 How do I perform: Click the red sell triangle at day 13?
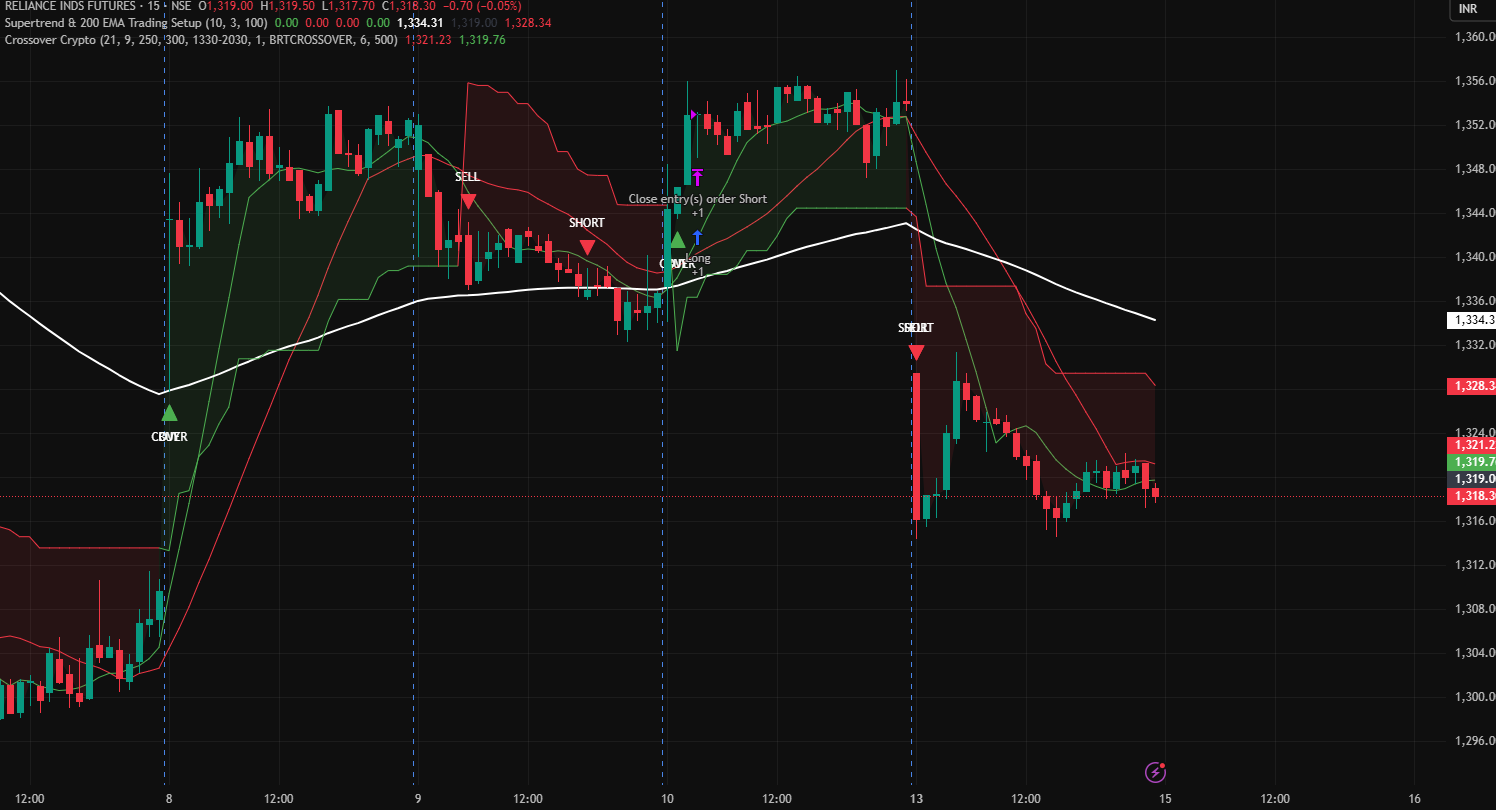[916, 352]
